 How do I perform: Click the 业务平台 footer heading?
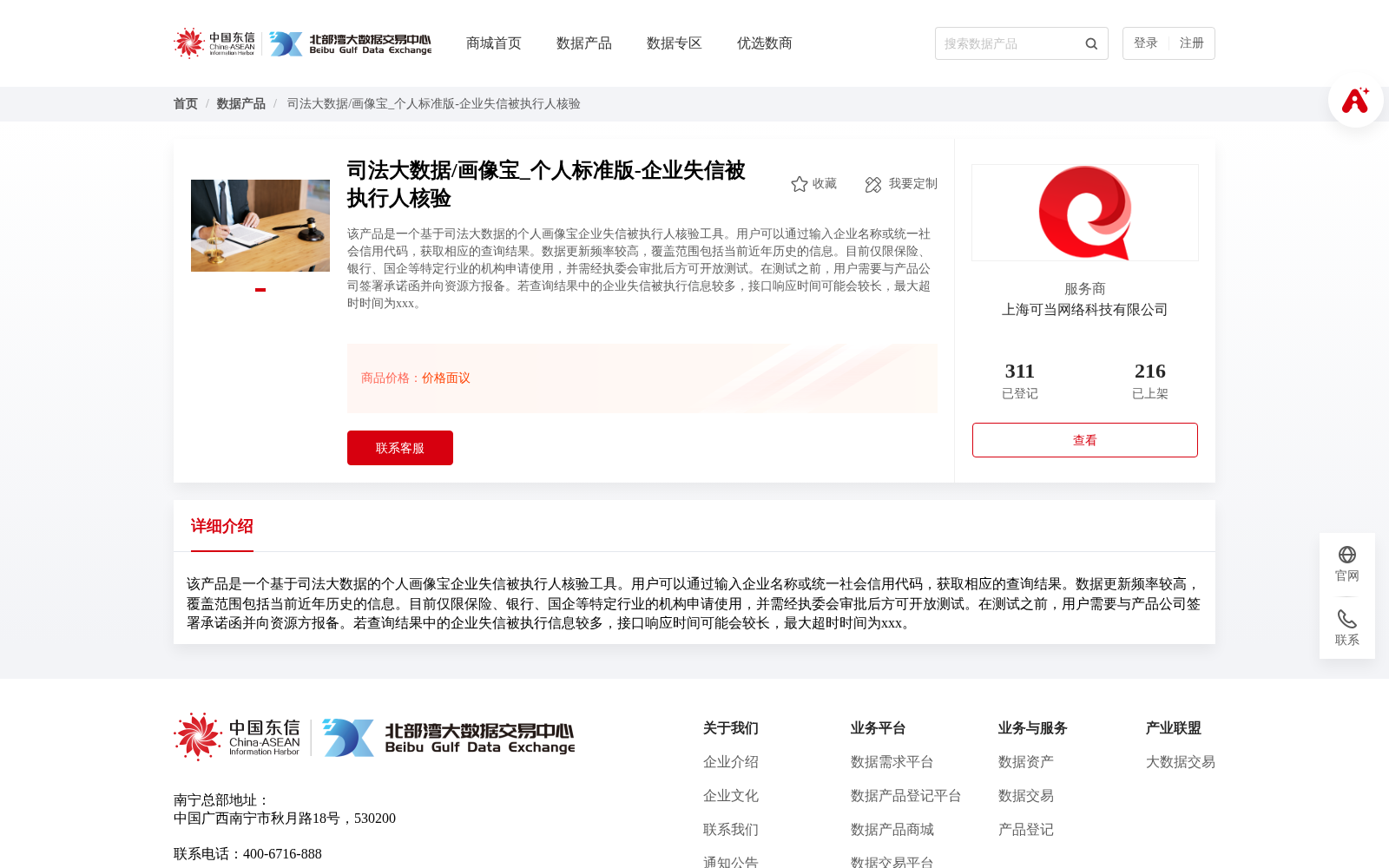coord(879,728)
